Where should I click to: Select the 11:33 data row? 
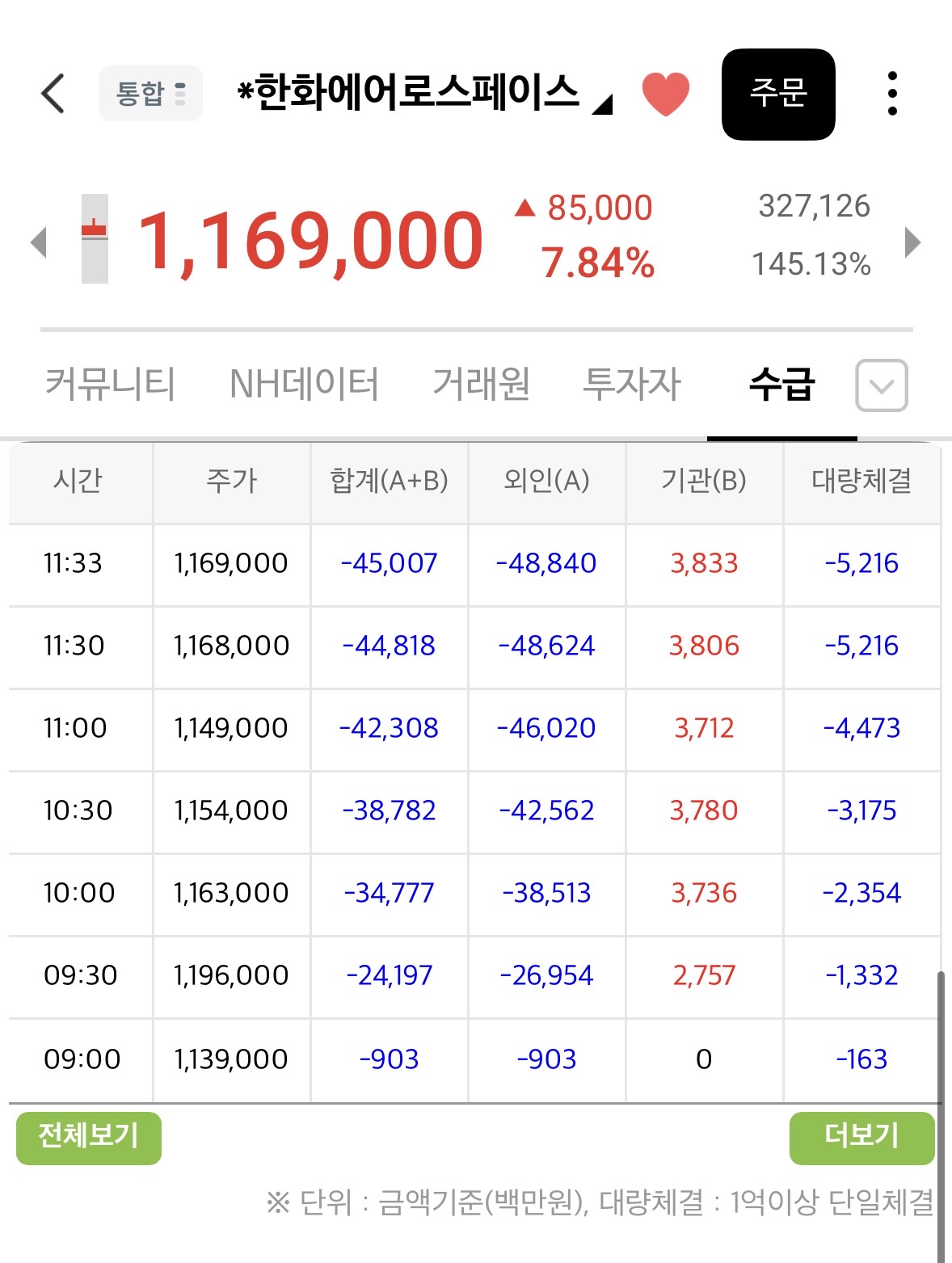(x=474, y=563)
